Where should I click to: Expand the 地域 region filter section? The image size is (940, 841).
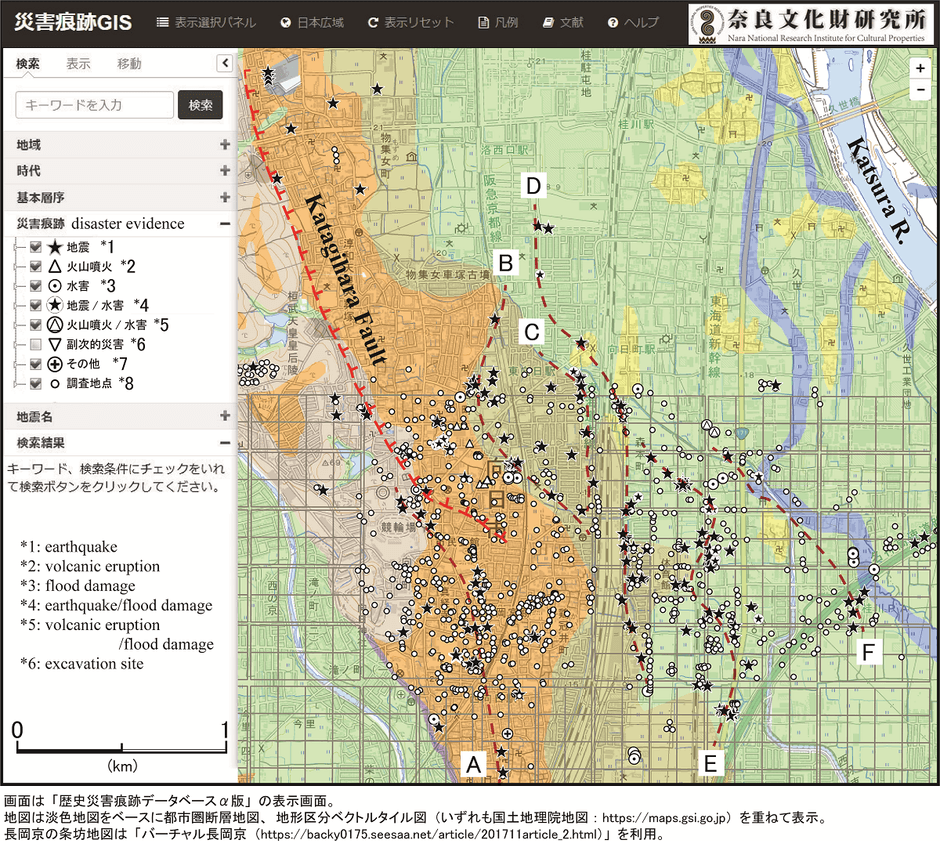[x=225, y=144]
